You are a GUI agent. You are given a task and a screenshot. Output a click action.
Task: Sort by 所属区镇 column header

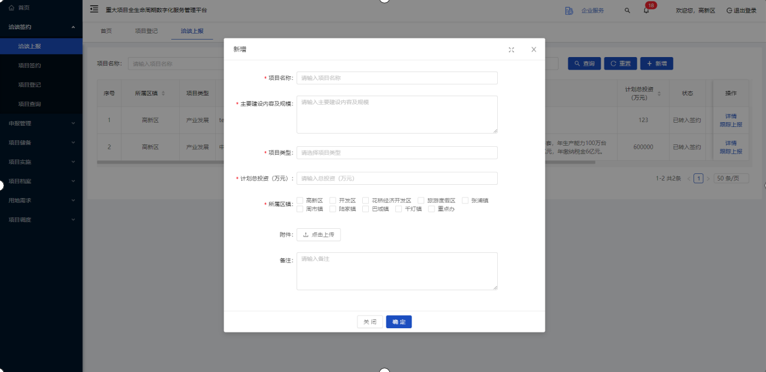149,93
